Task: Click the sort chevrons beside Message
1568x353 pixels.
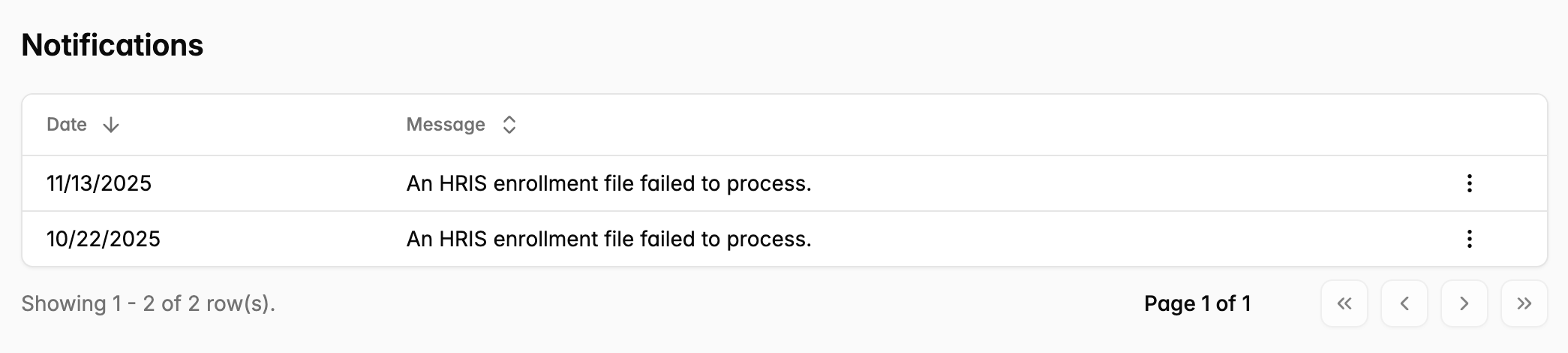Action: pos(509,125)
